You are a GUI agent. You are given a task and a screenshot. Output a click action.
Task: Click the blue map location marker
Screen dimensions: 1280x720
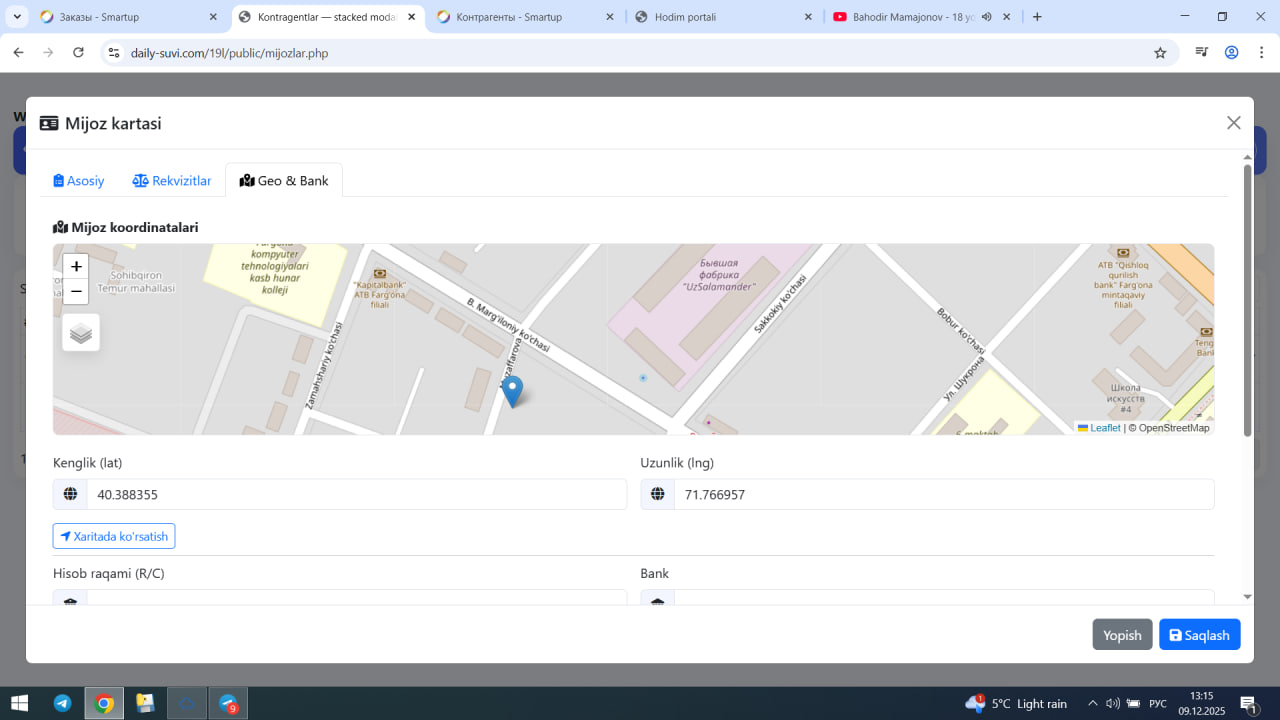(x=512, y=390)
